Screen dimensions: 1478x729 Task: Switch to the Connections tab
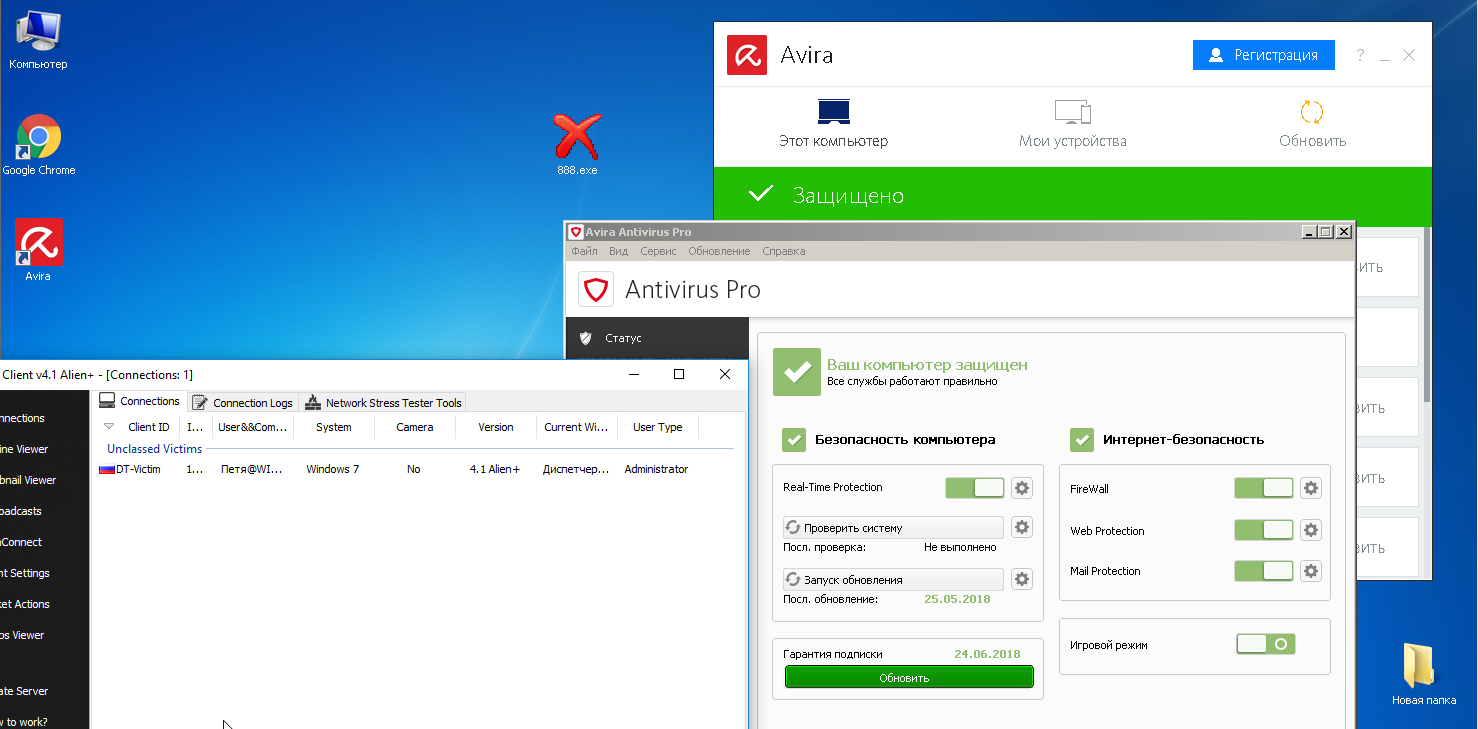[140, 401]
